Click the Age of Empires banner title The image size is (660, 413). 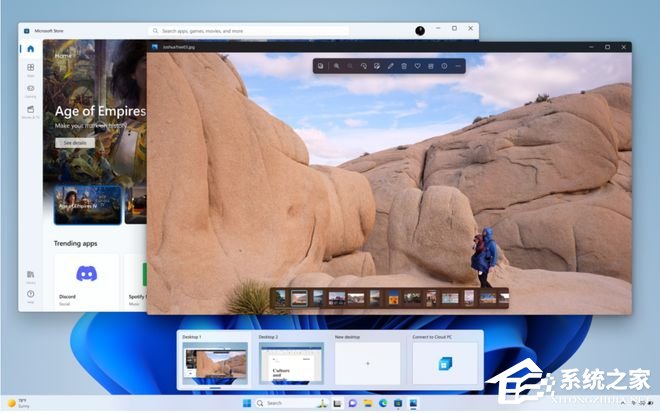100,111
